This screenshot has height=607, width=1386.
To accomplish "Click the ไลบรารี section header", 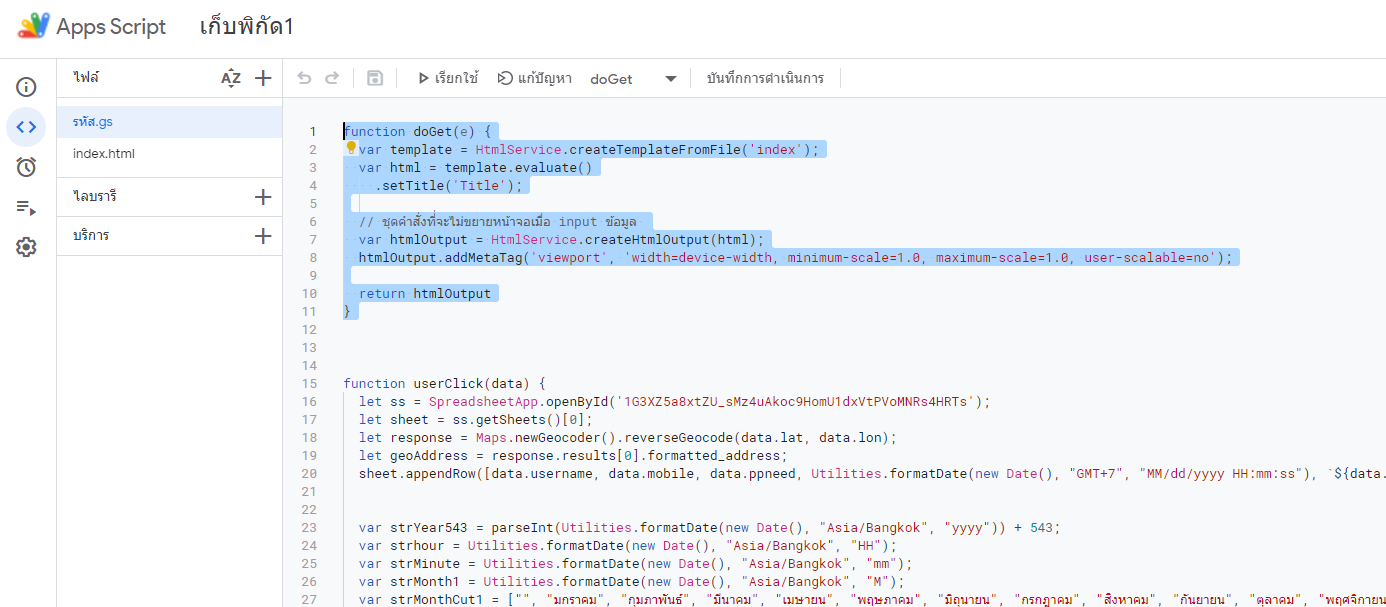I will click(95, 197).
